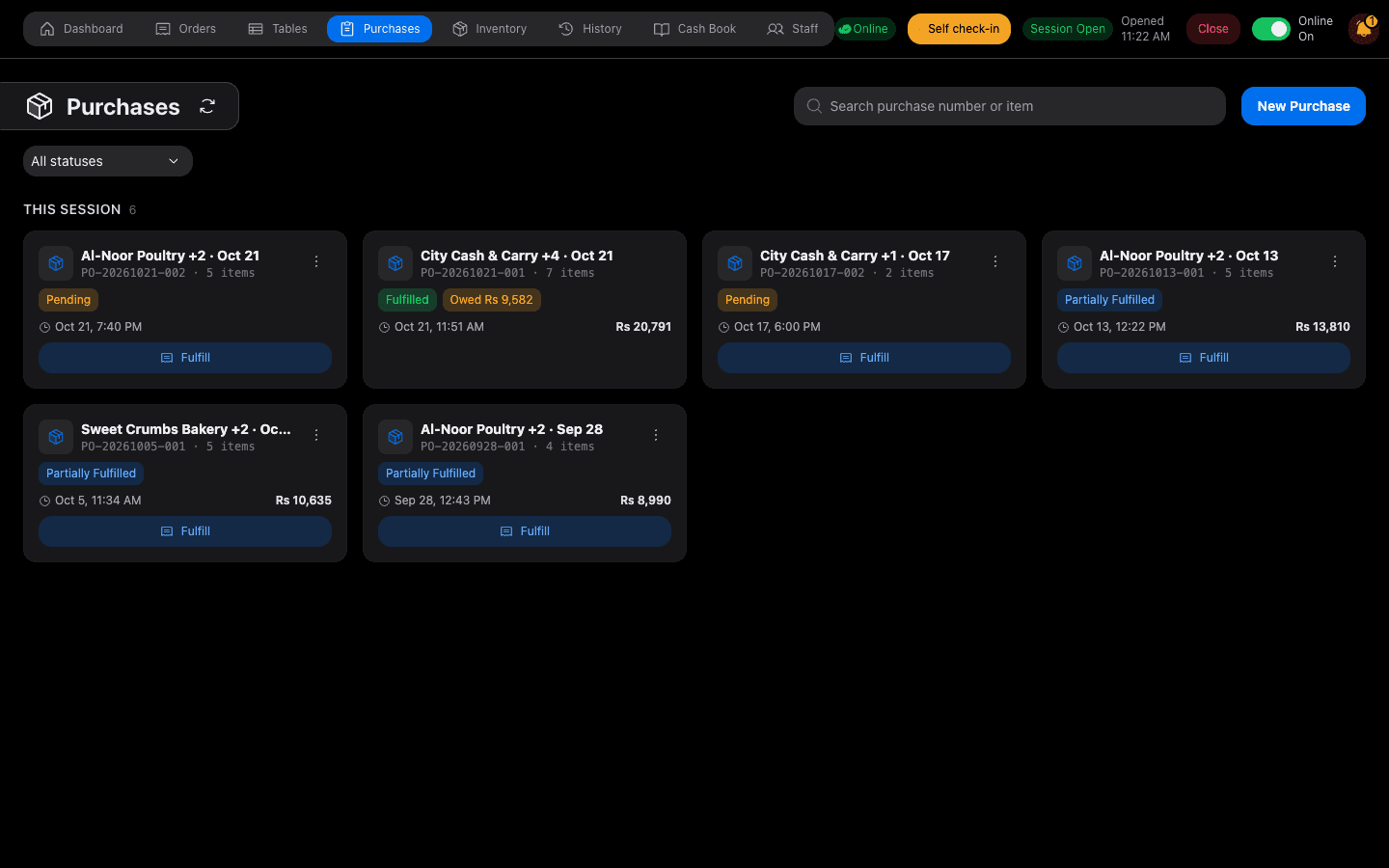Toggle the Online On switch
Screen dimensions: 1389x868
pyautogui.click(x=1271, y=29)
